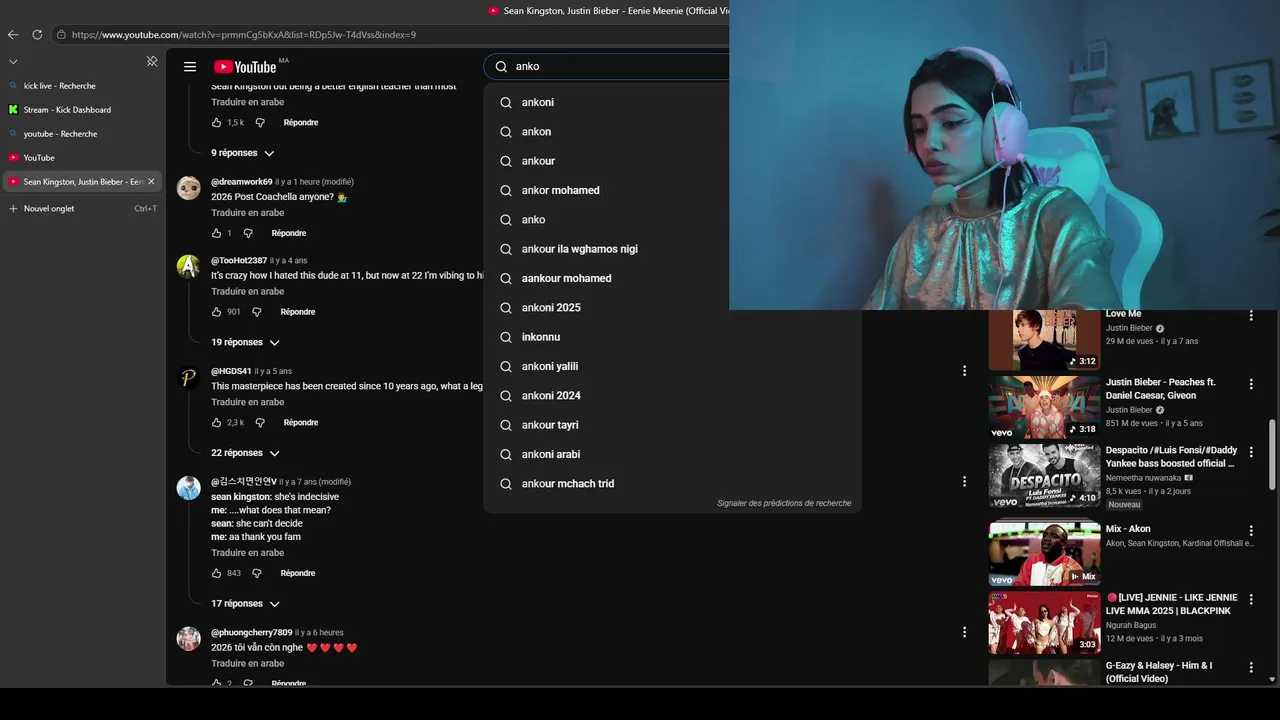Image resolution: width=1280 pixels, height=720 pixels.
Task: Open more options for the @phuongcherry7809 comment
Action: [x=964, y=632]
